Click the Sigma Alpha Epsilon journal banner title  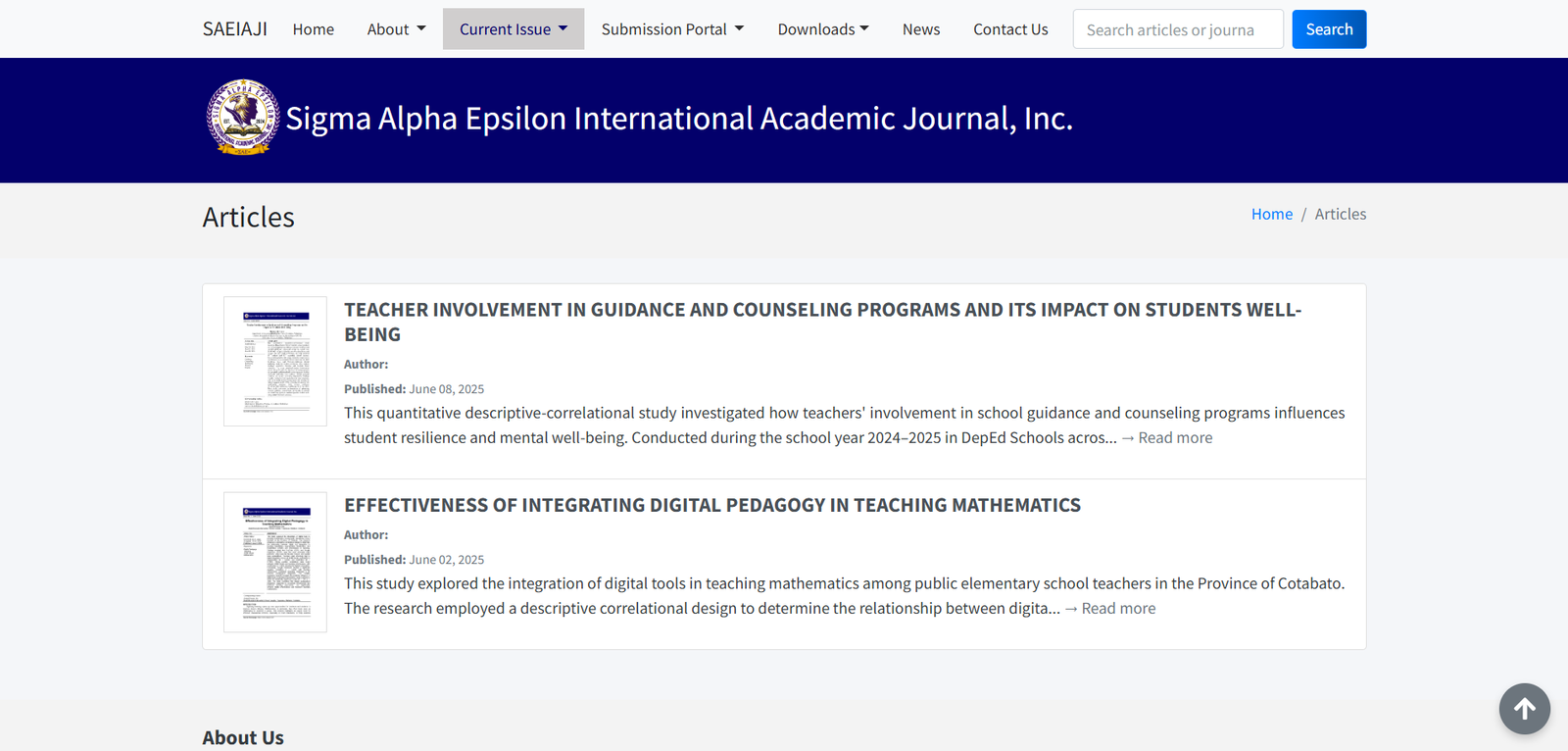click(x=678, y=119)
